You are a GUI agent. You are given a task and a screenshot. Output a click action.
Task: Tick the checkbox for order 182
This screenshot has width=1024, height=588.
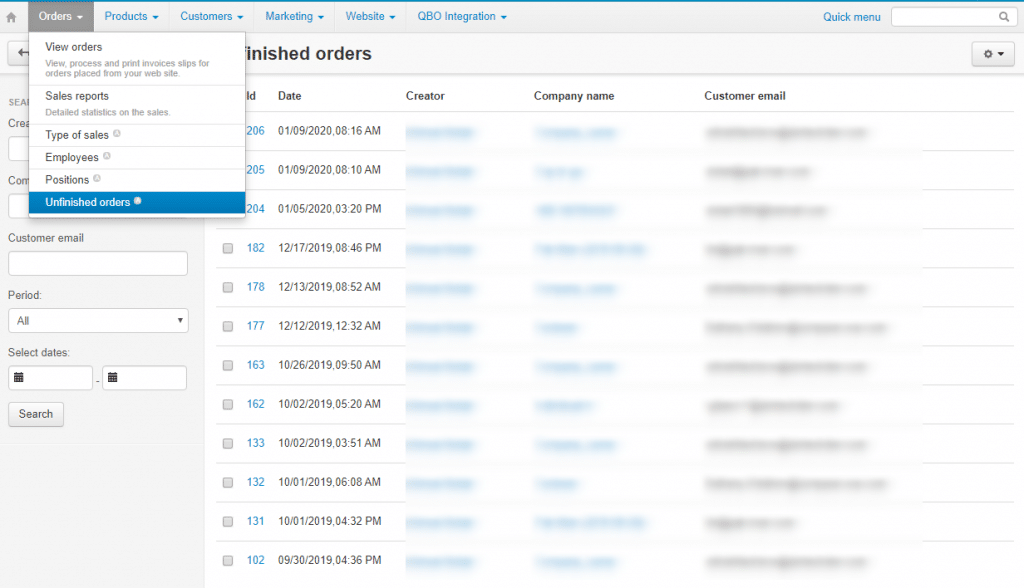tap(228, 248)
